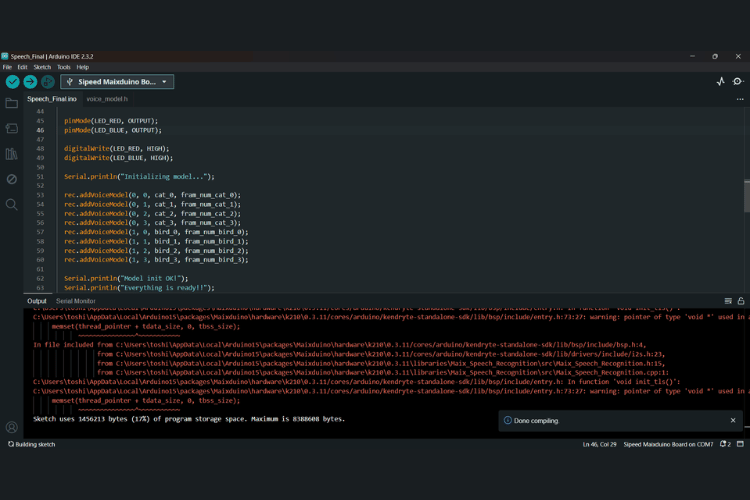The height and width of the screenshot is (500, 750).
Task: Open the Sketchbook folder sidebar icon
Action: click(x=11, y=103)
